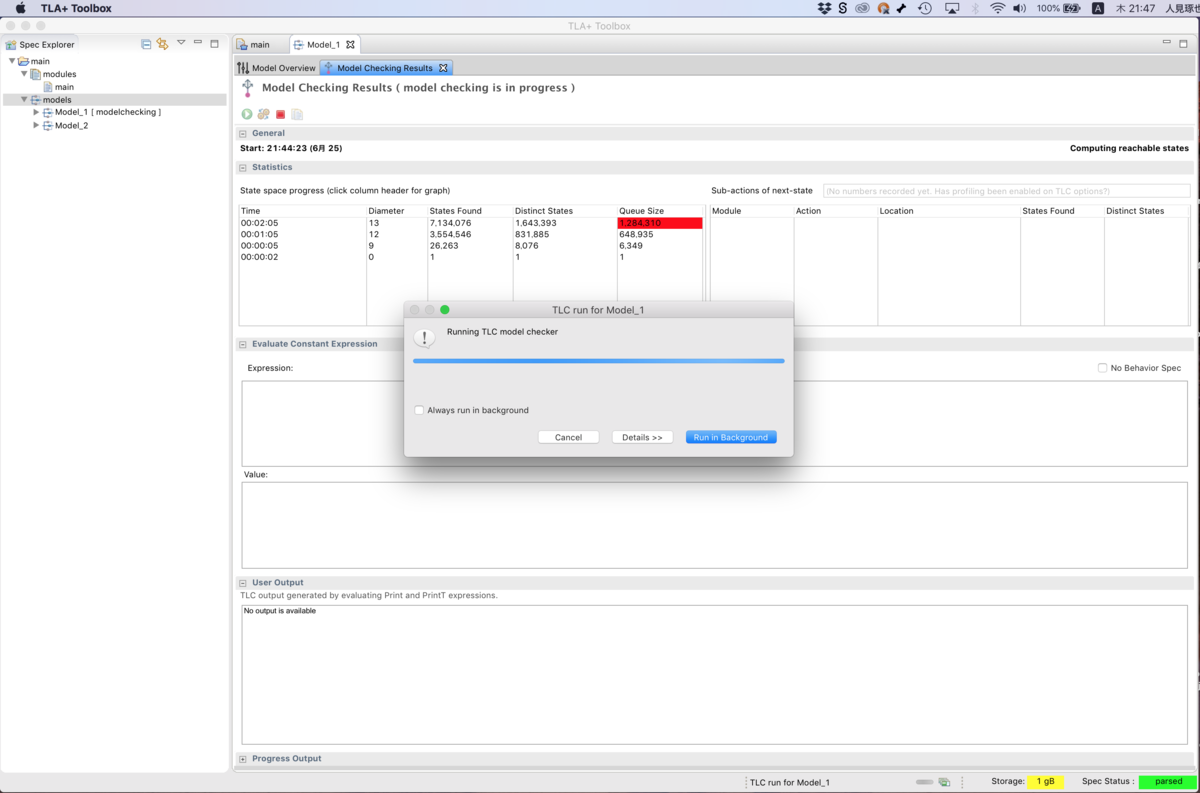The image size is (1200, 793).
Task: Click the Time column header
Action: pos(302,211)
